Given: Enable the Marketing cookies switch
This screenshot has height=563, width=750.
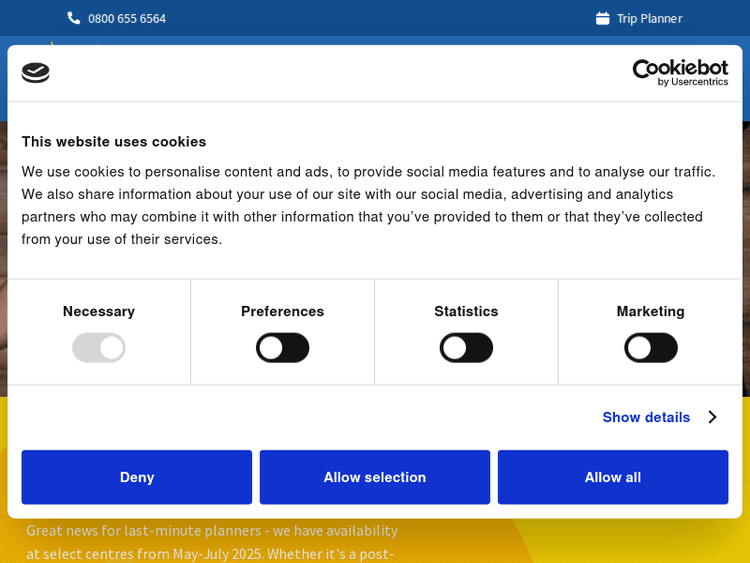Looking at the screenshot, I should pyautogui.click(x=651, y=348).
